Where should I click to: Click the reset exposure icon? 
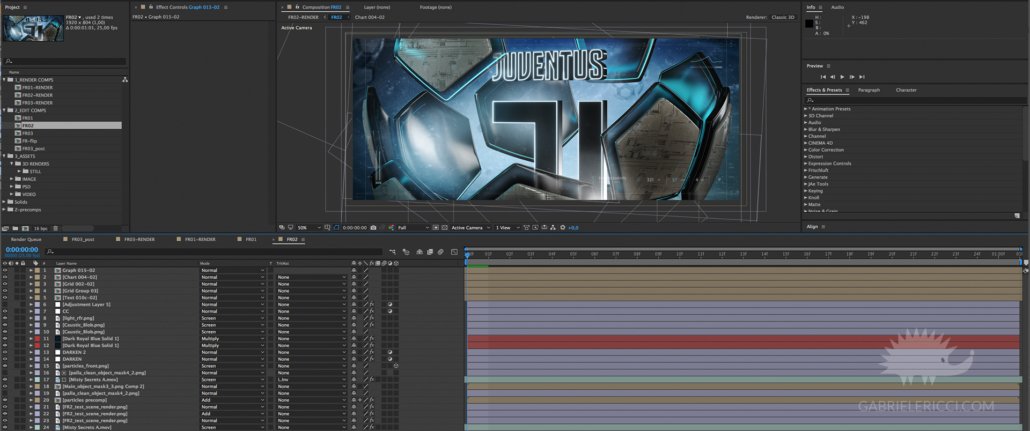(x=562, y=227)
